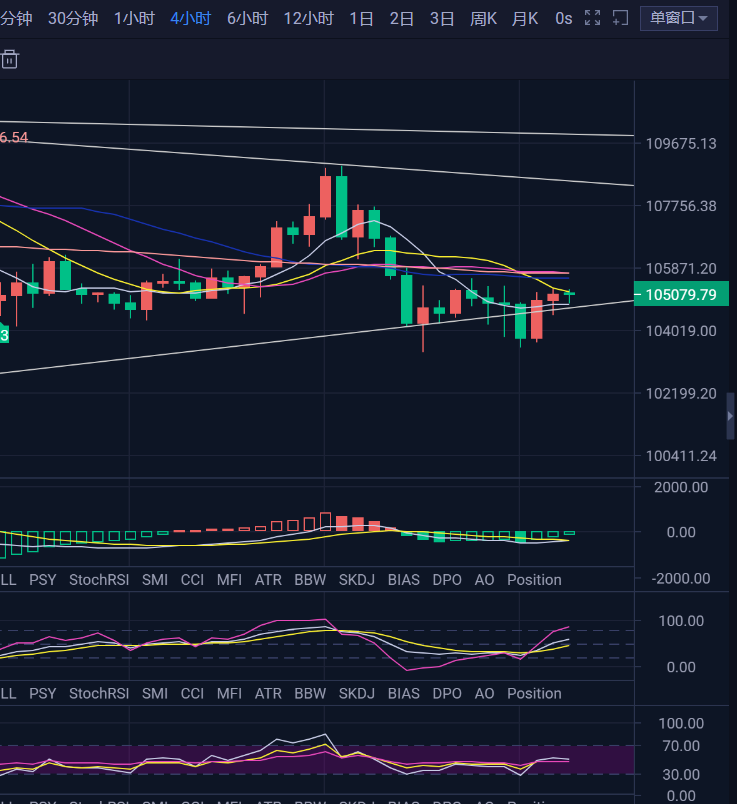Image resolution: width=737 pixels, height=804 pixels.
Task: Click the trash delete-drawings icon
Action: point(9,59)
